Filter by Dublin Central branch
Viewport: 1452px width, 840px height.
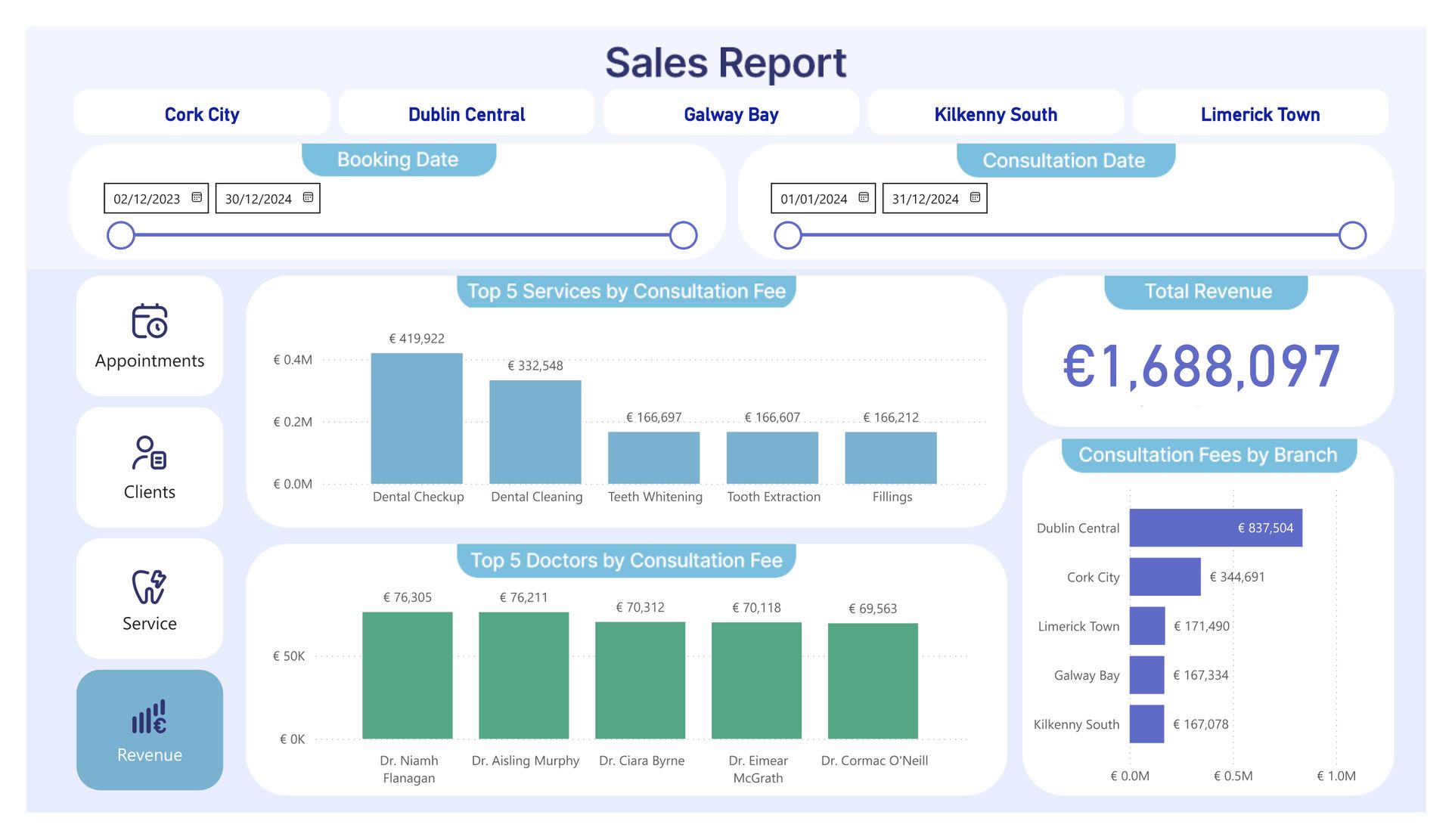point(467,113)
